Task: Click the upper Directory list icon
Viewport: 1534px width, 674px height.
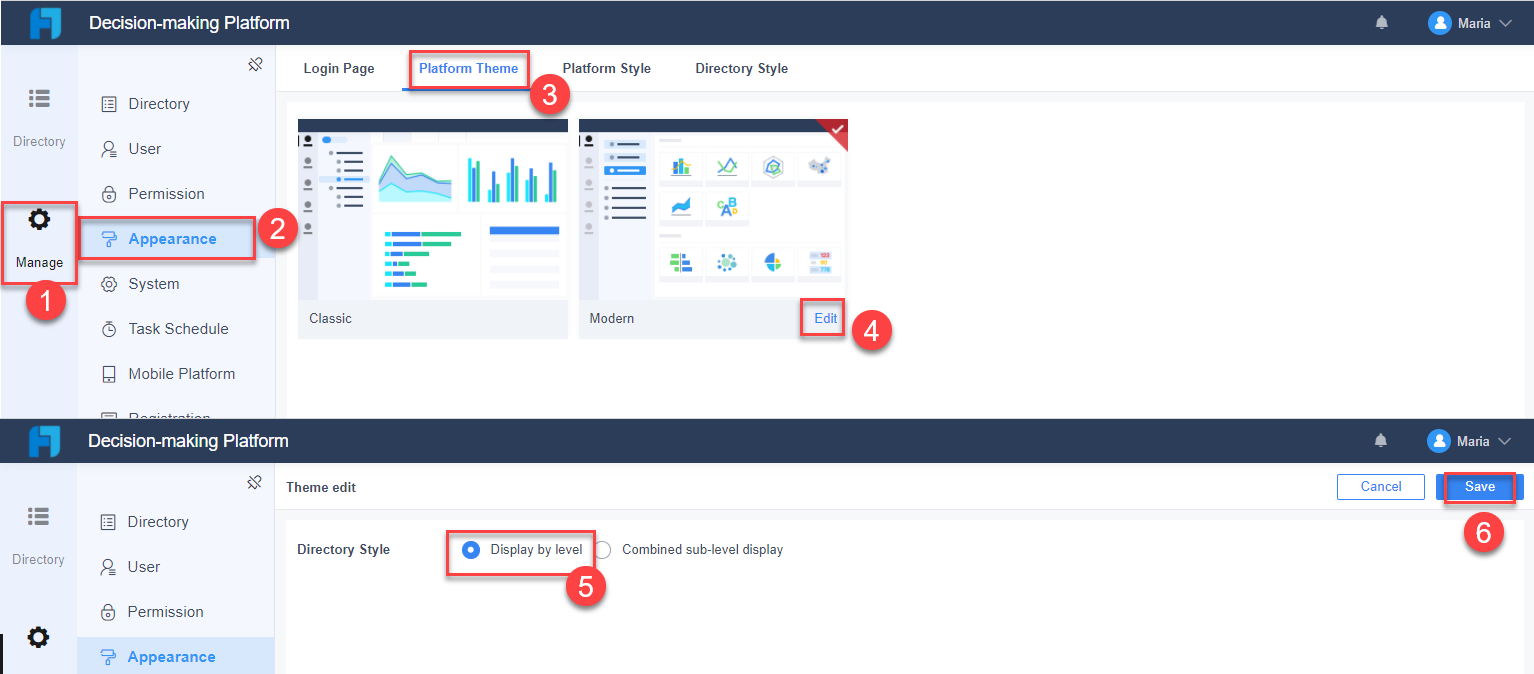Action: tap(39, 98)
